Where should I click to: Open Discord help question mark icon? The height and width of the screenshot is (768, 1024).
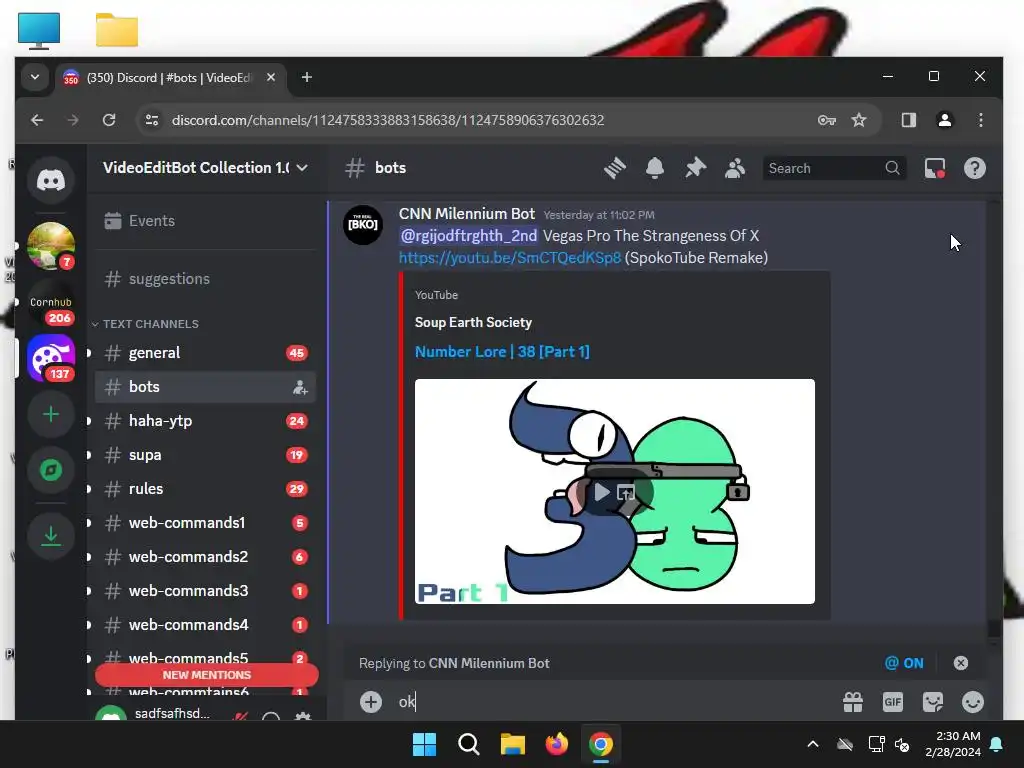[975, 168]
